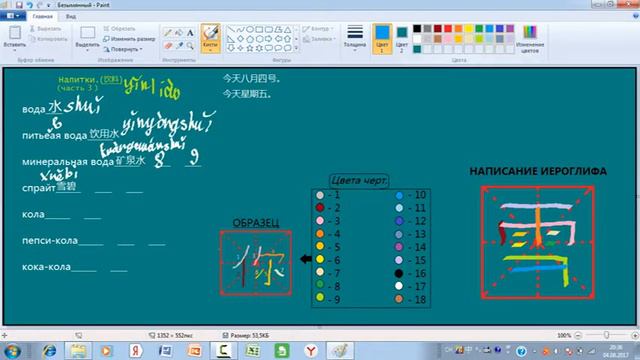Expand the shapes gallery with More arrow
The height and width of the screenshot is (360, 640).
tap(296, 48)
